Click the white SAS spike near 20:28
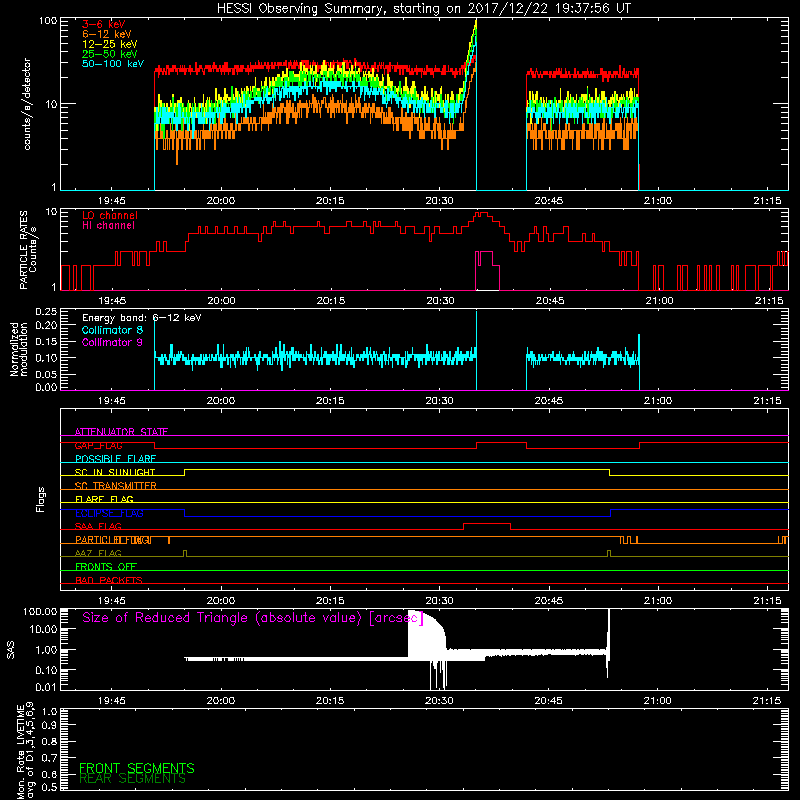The height and width of the screenshot is (800, 800). pos(426,633)
